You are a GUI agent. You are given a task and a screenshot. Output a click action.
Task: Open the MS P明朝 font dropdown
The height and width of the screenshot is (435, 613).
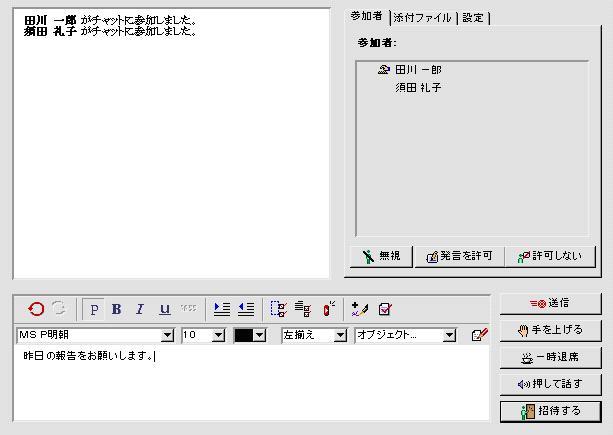(167, 335)
